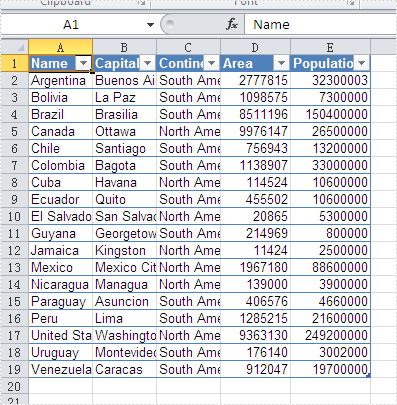The height and width of the screenshot is (405, 397).
Task: Click the Select All corner triangle
Action: click(x=15, y=47)
